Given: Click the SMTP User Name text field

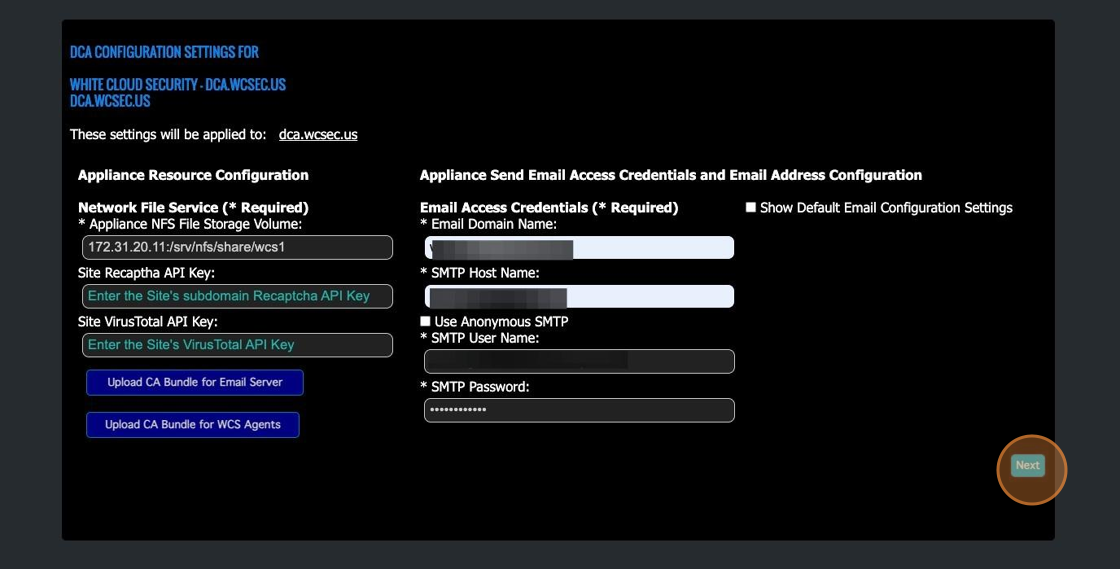Looking at the screenshot, I should coord(579,361).
